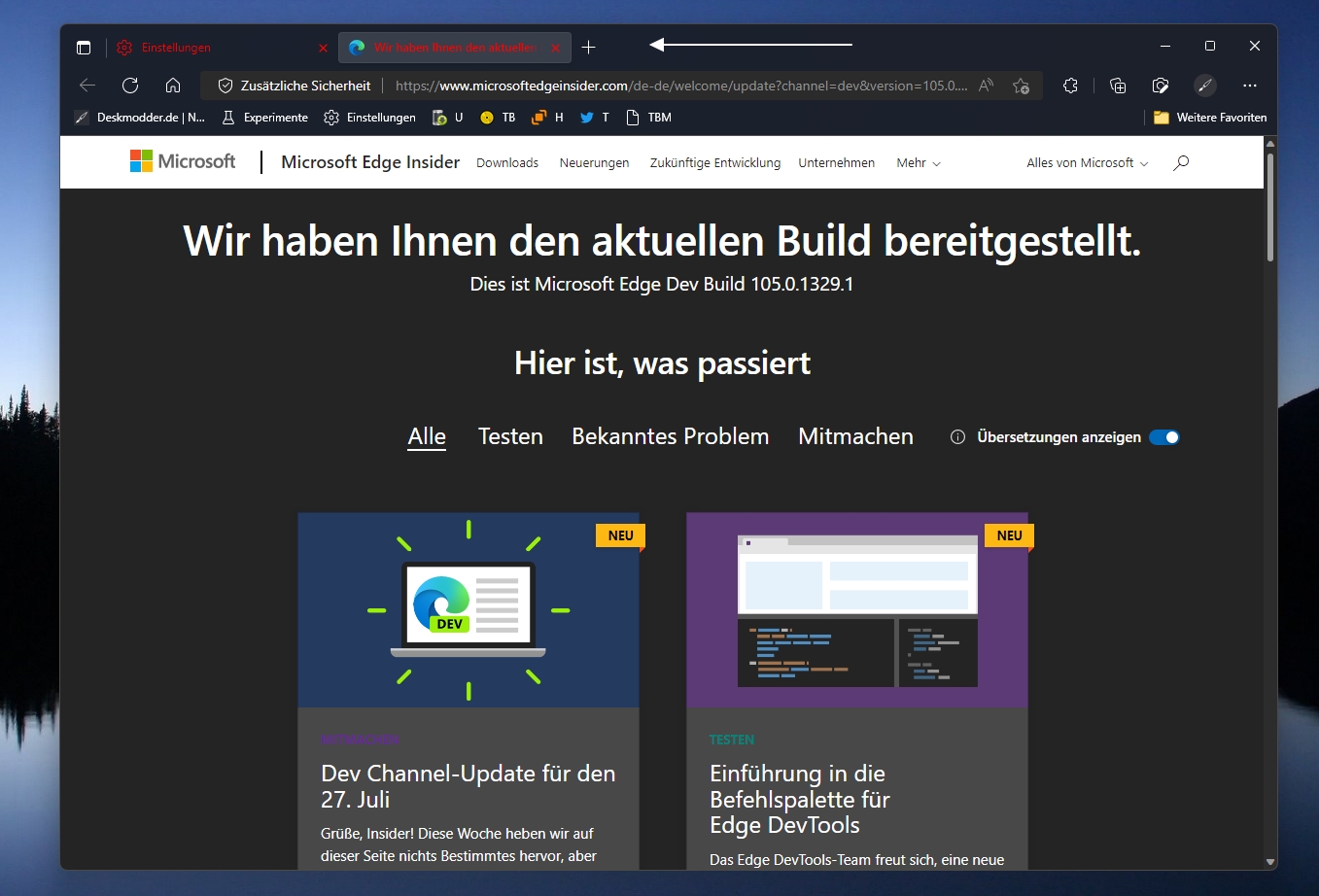
Task: Select the Bekanntes Problem filter tab
Action: tap(671, 437)
